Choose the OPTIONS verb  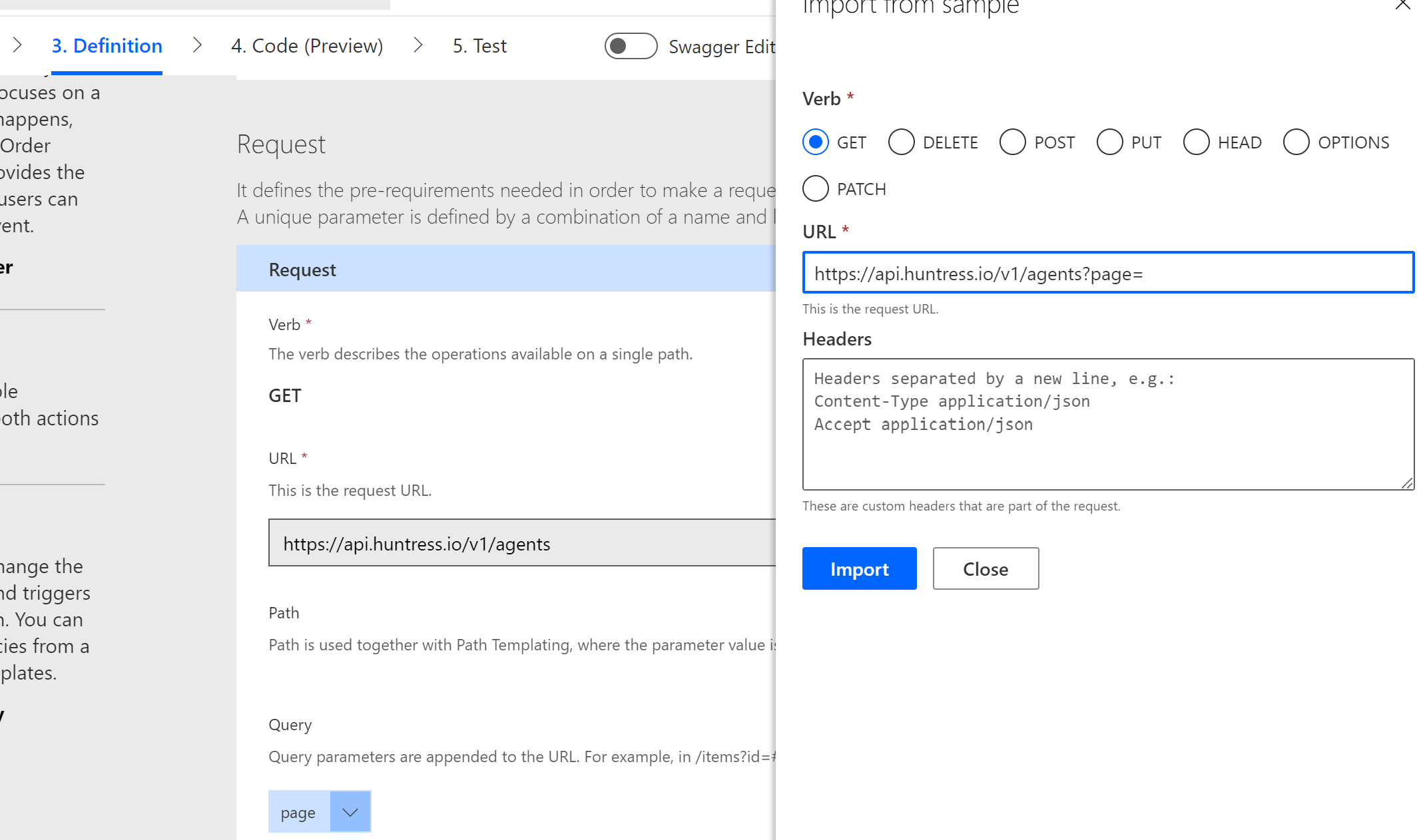click(1296, 142)
